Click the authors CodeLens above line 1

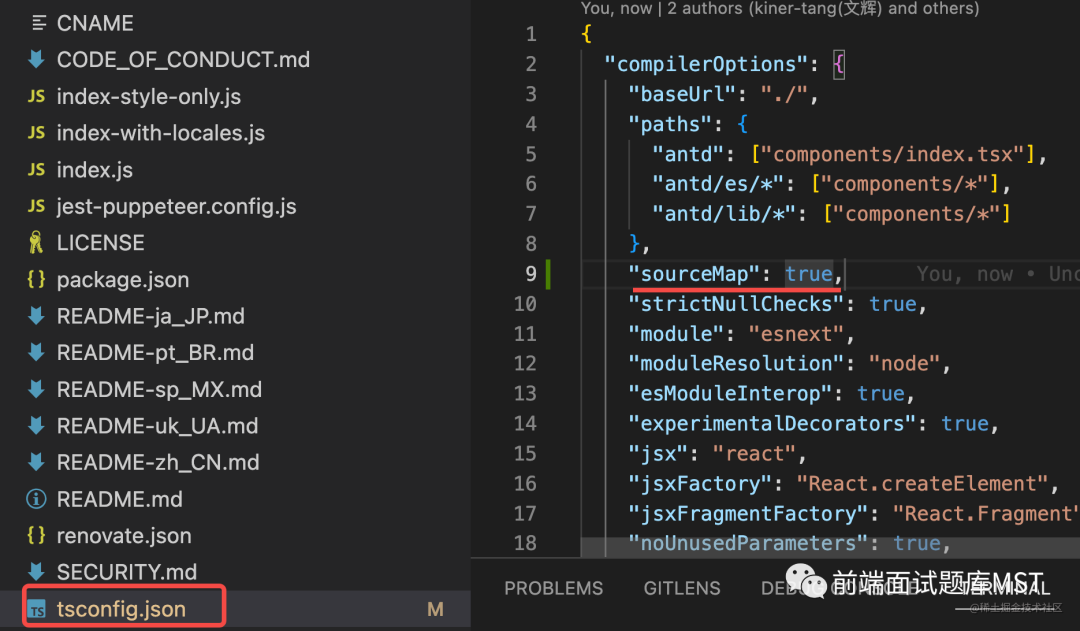point(780,8)
